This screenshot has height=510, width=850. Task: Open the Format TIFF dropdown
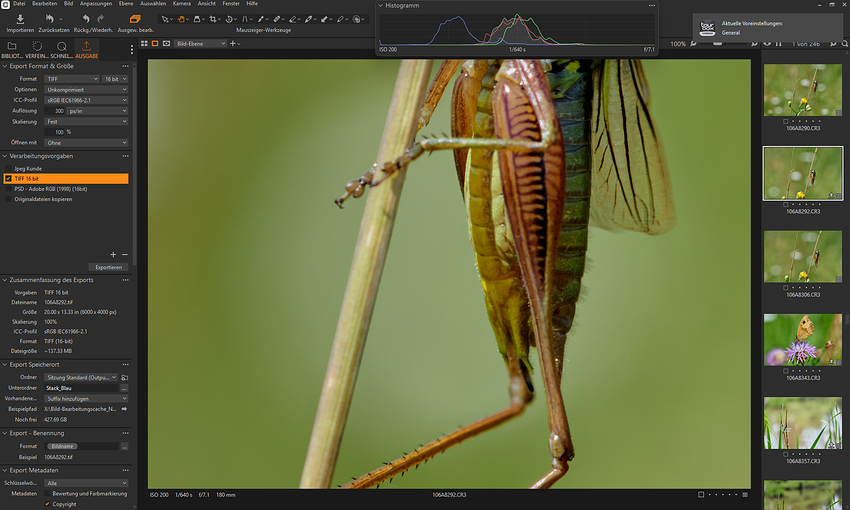[72, 79]
